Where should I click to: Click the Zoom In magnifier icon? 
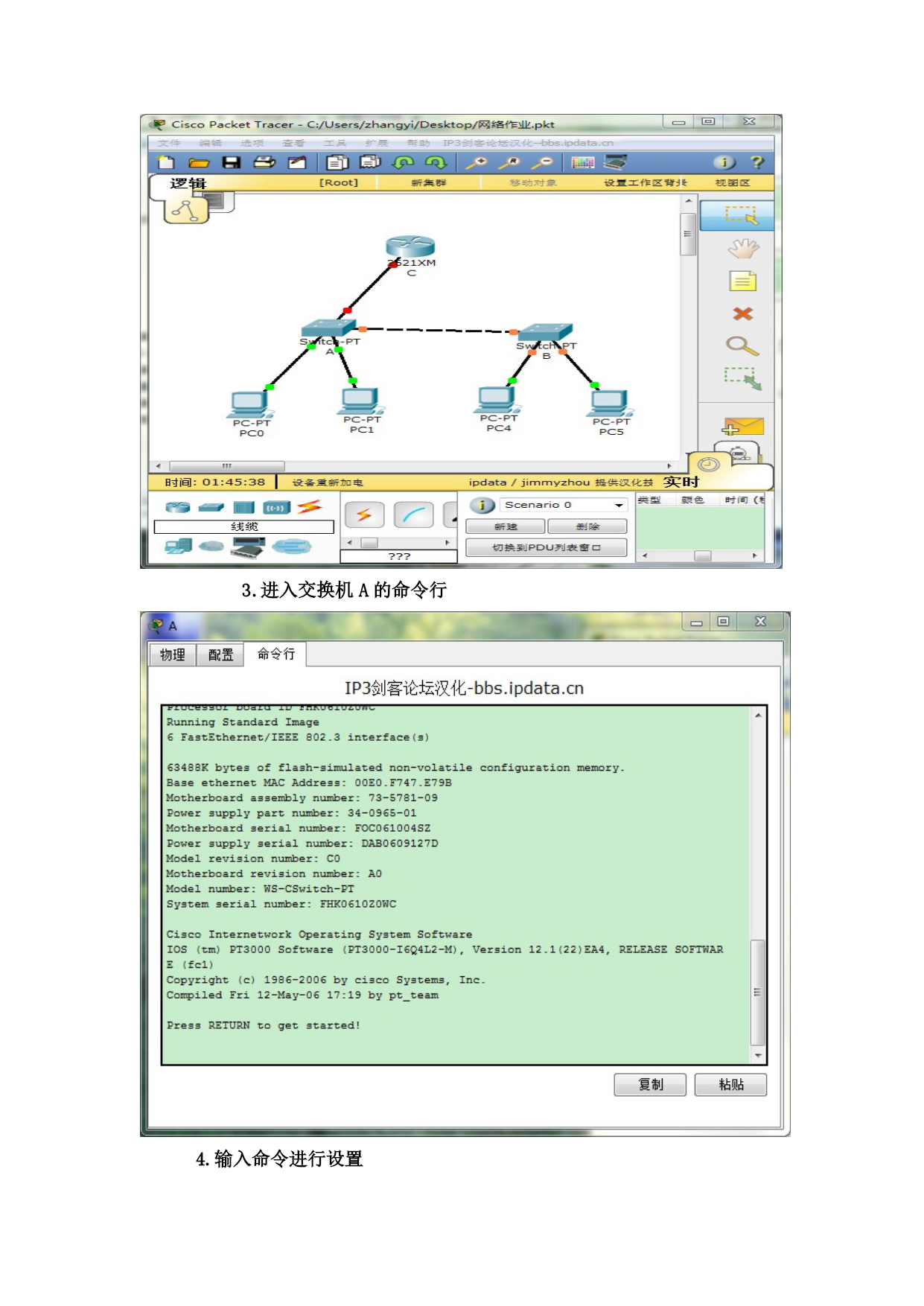[477, 162]
